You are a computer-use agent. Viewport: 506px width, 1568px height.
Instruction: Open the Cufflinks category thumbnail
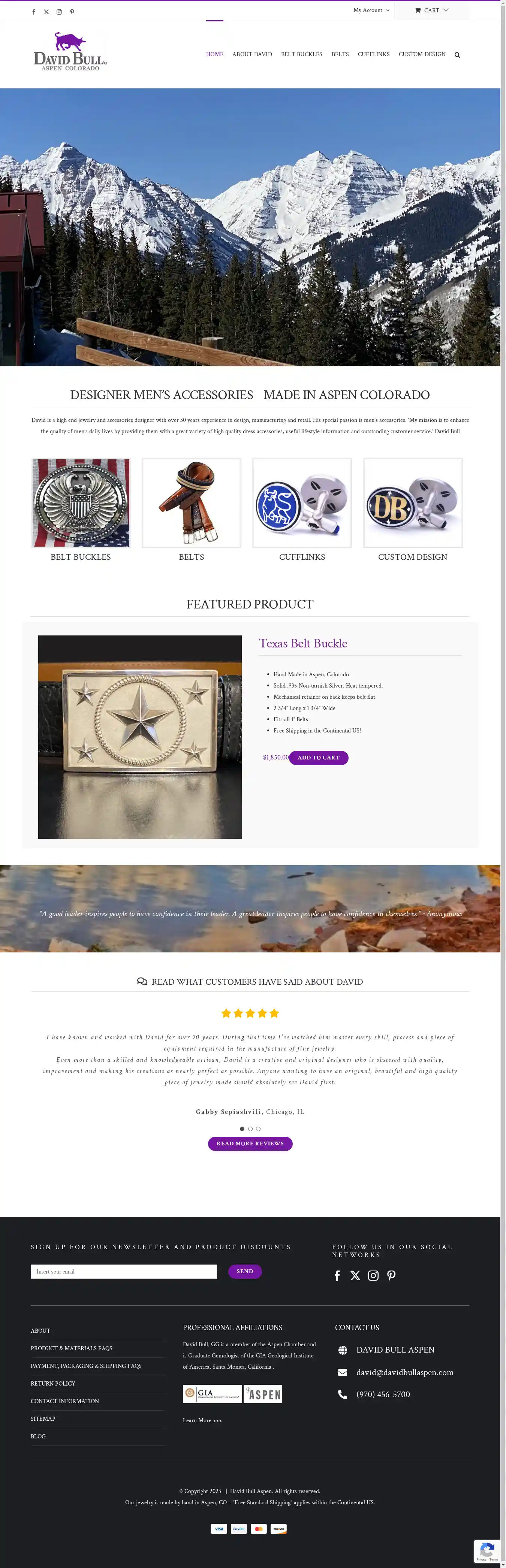coord(302,503)
